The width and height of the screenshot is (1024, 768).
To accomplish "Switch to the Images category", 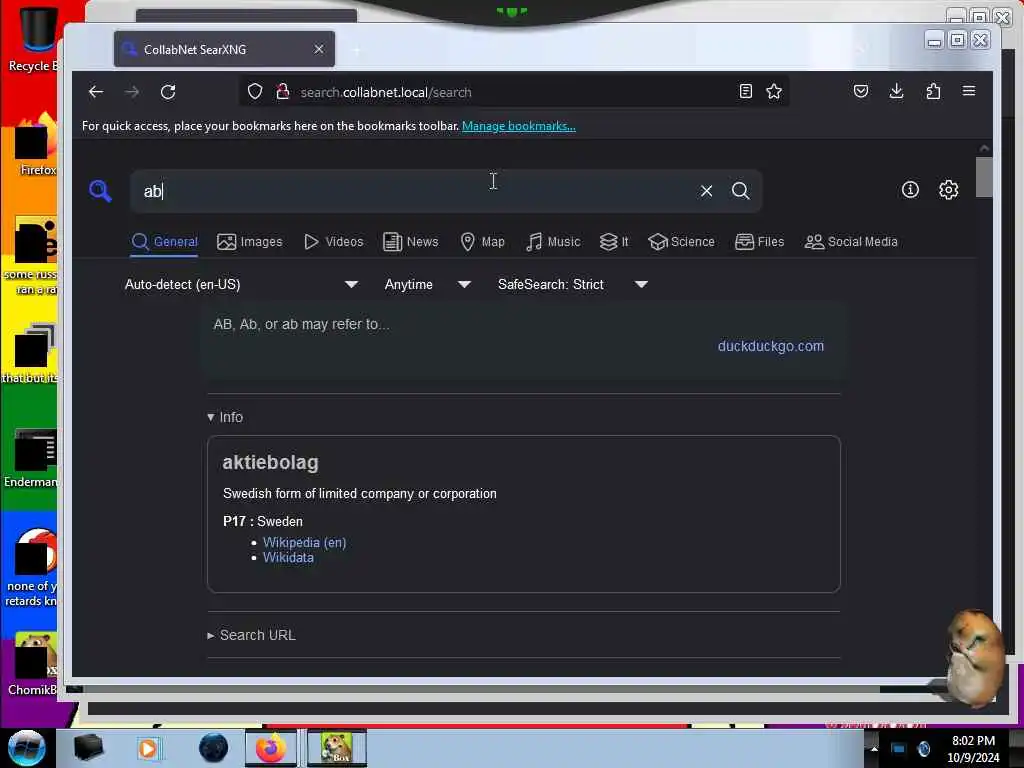I will pos(249,242).
